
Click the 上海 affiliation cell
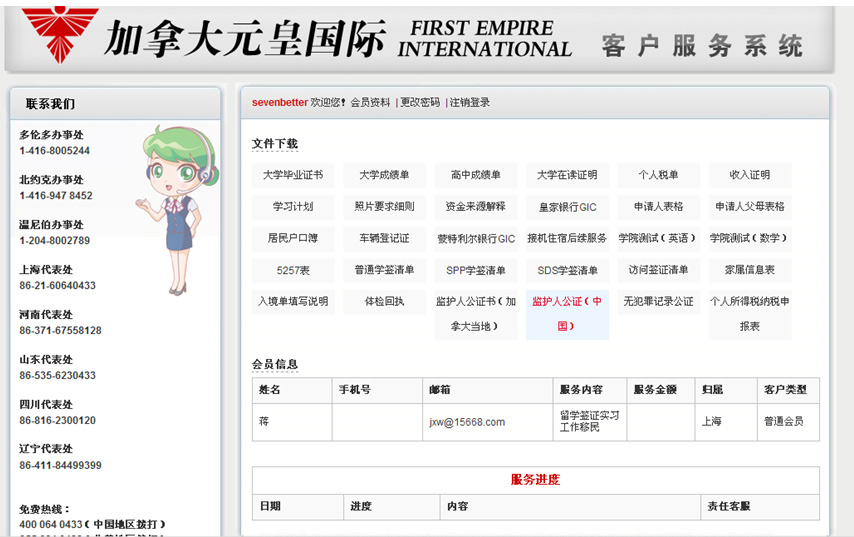(726, 422)
